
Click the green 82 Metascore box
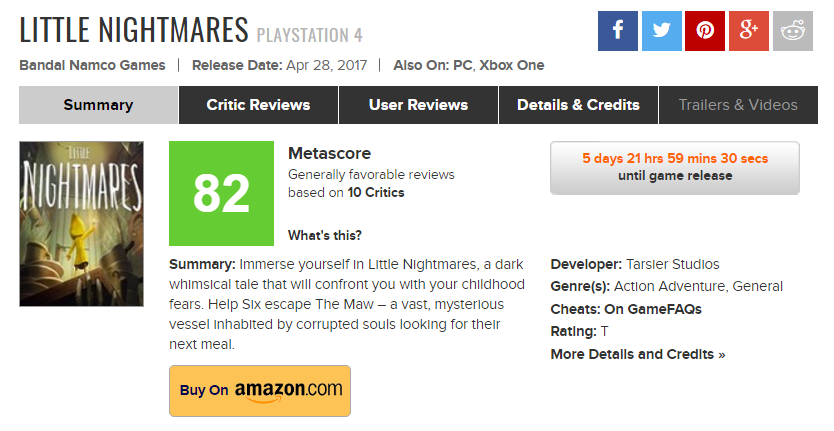coord(221,193)
